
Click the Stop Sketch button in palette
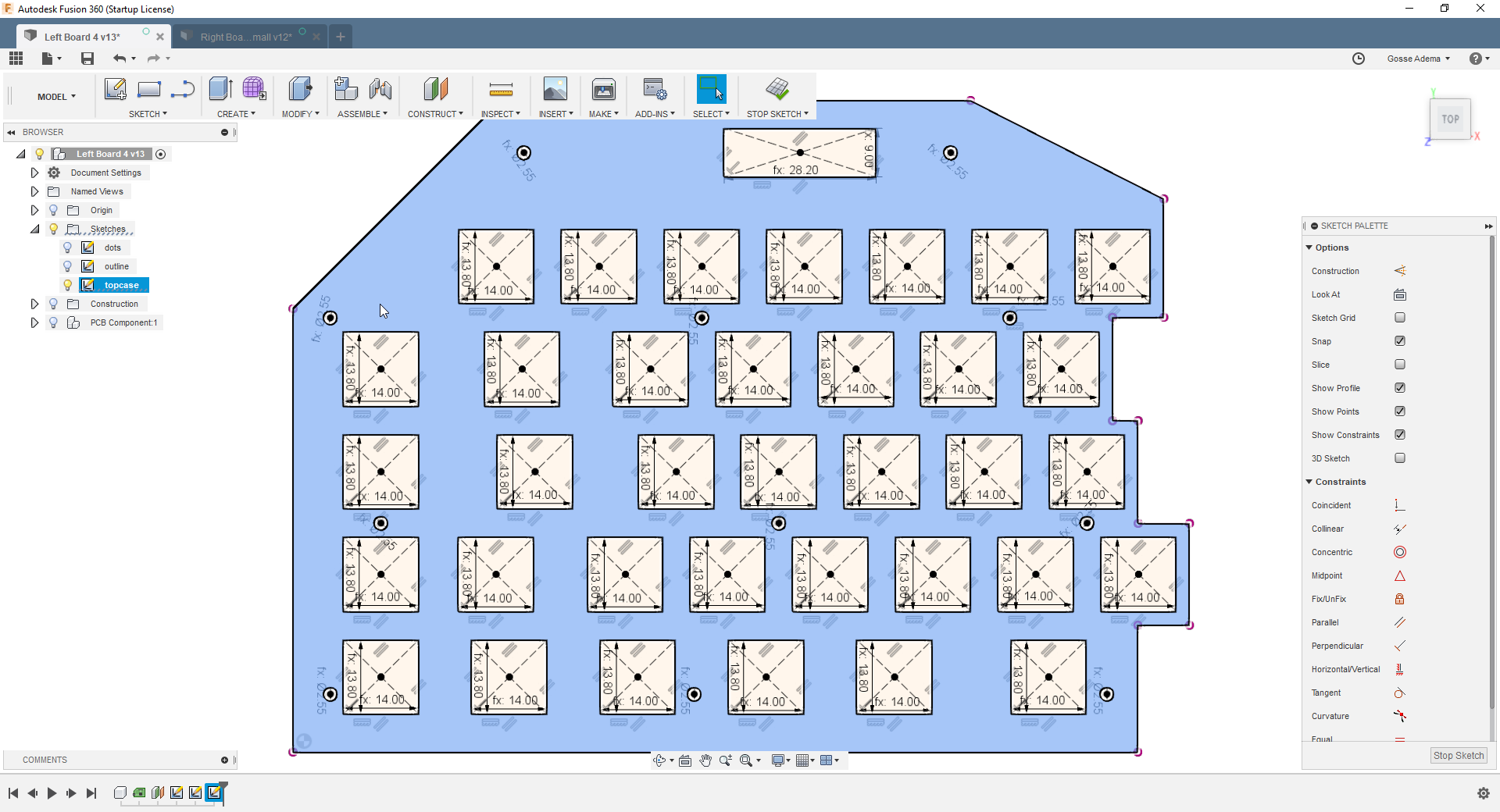click(x=1459, y=756)
